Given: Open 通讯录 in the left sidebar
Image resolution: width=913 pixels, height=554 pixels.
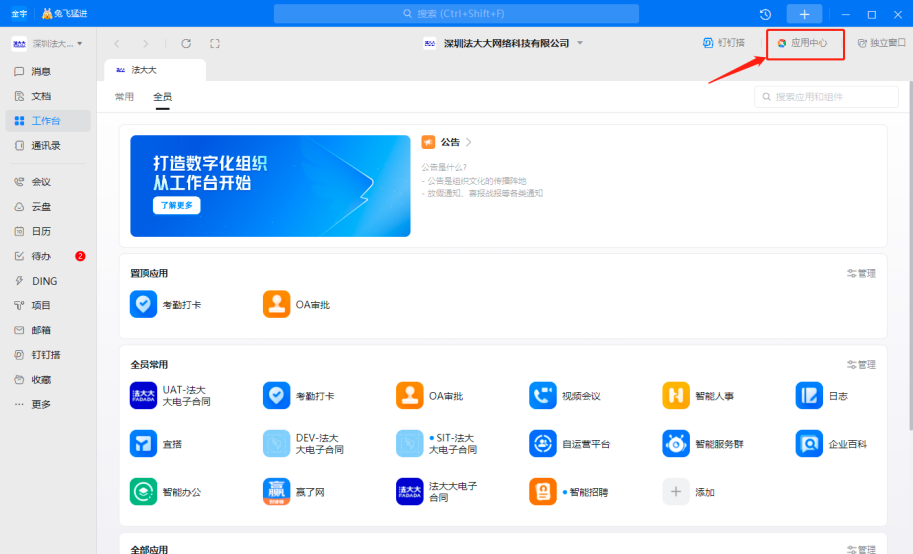Looking at the screenshot, I should point(46,145).
